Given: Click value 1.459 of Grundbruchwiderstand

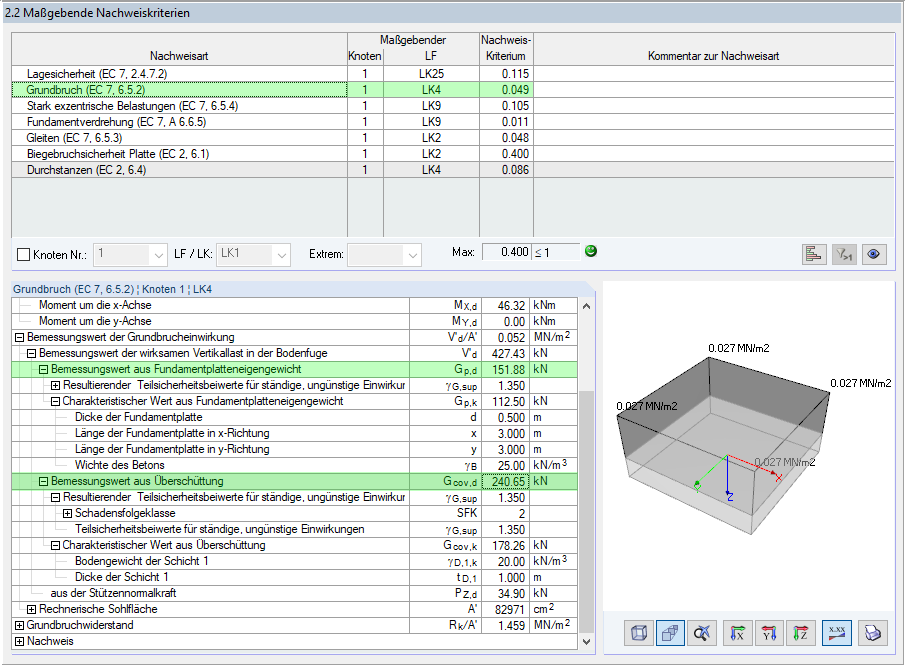Looking at the screenshot, I should pyautogui.click(x=505, y=626).
